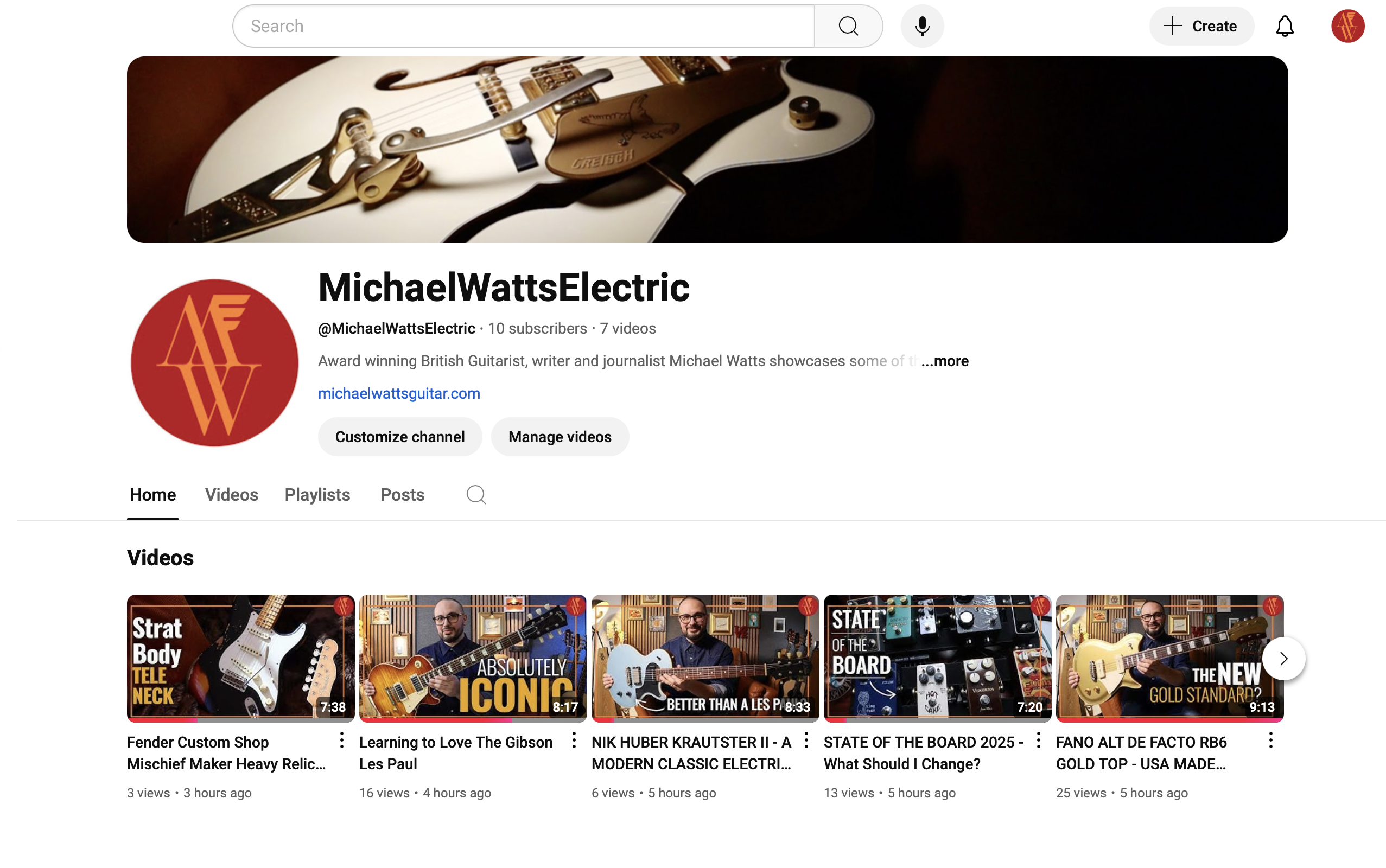Click the channel's red logo profile picture
The height and width of the screenshot is (868, 1386).
(214, 362)
